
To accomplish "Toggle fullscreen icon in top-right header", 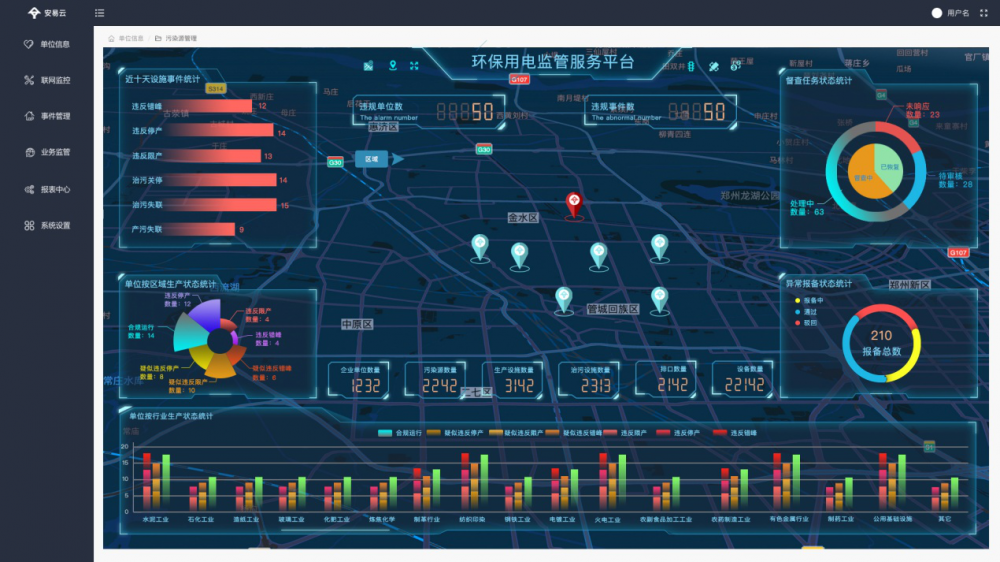I will point(983,13).
